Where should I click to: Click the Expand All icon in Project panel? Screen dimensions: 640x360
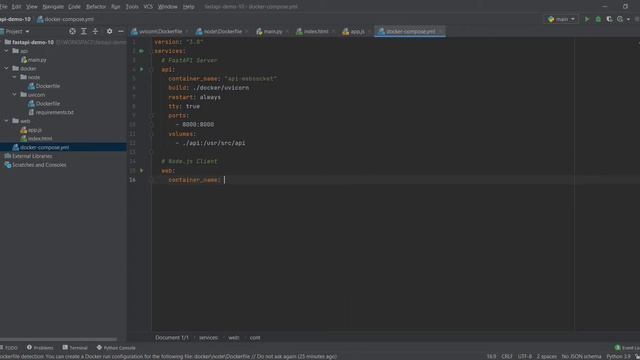(84, 31)
